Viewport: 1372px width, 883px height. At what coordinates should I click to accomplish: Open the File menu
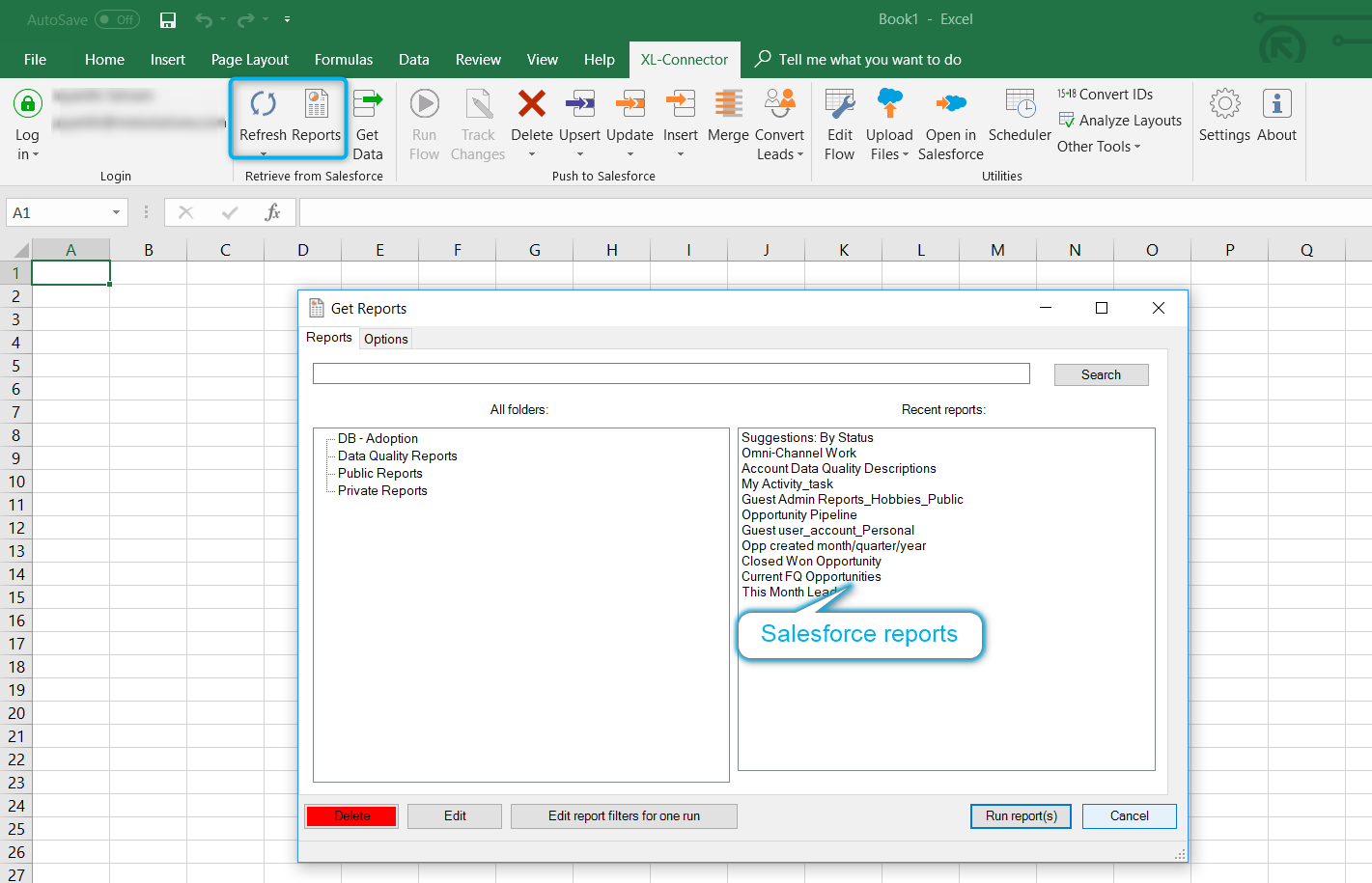(35, 60)
